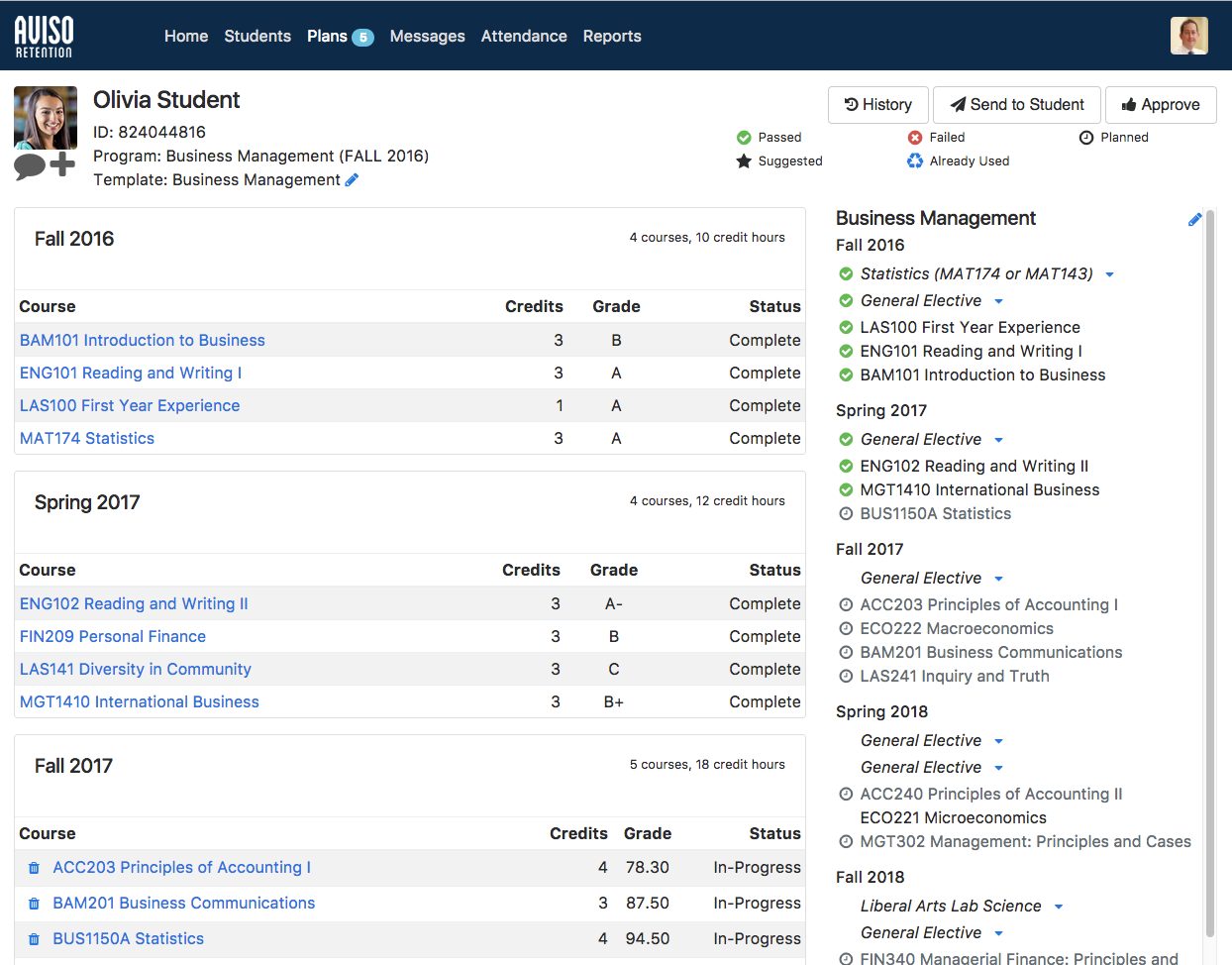Image resolution: width=1232 pixels, height=965 pixels.
Task: Open MAT174 Statistics course link
Action: 87,438
